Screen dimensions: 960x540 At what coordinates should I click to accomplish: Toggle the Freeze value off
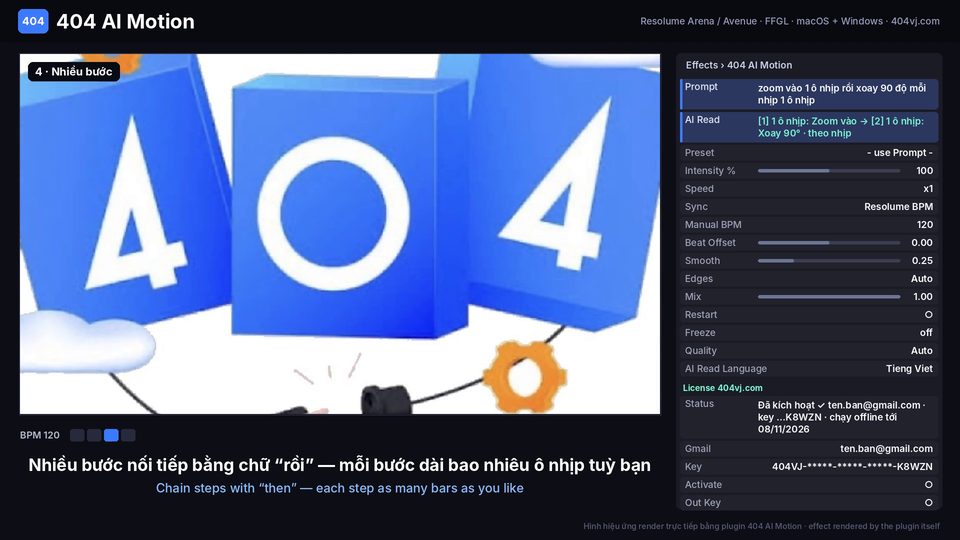926,332
